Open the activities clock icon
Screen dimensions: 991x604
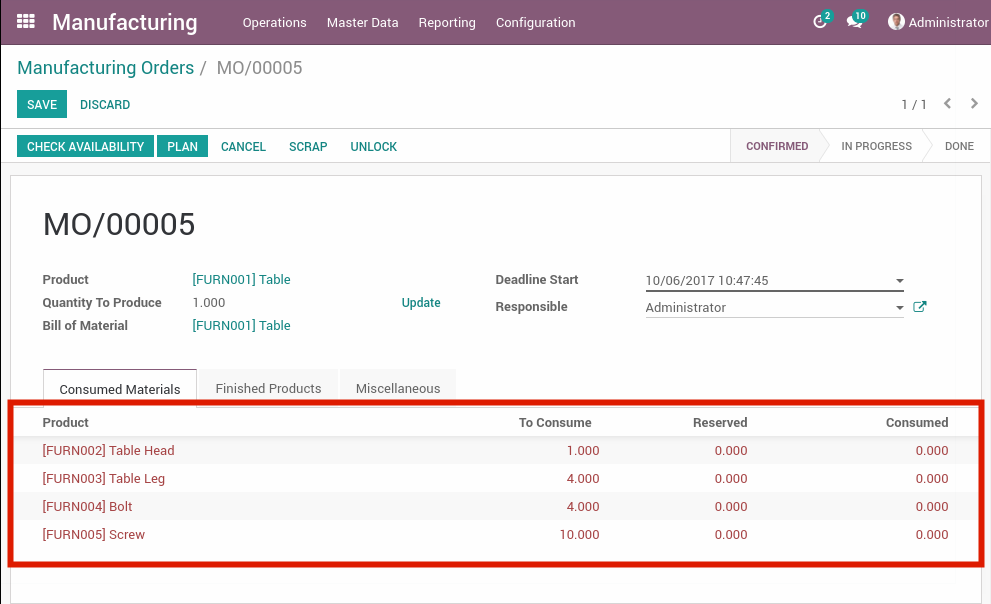pos(820,22)
